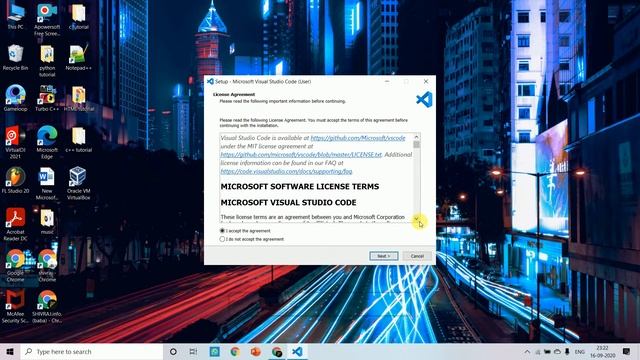Viewport: 640px width, 360px height.
Task: Launch the Google Chrome desktop shortcut
Action: [15, 266]
